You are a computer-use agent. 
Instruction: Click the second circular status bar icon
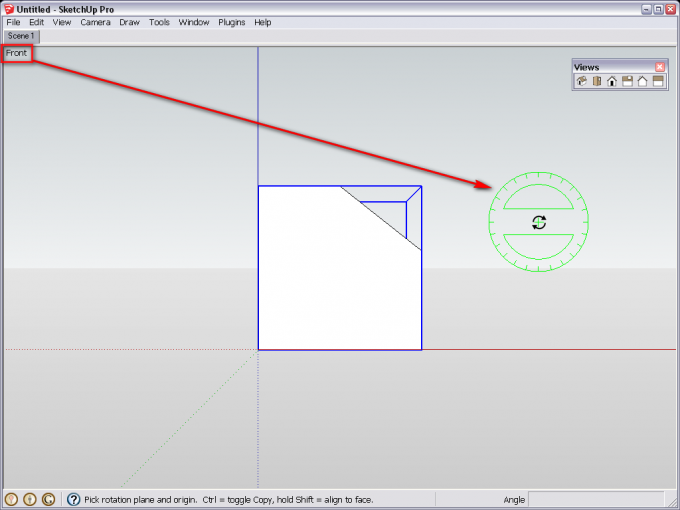(30, 499)
